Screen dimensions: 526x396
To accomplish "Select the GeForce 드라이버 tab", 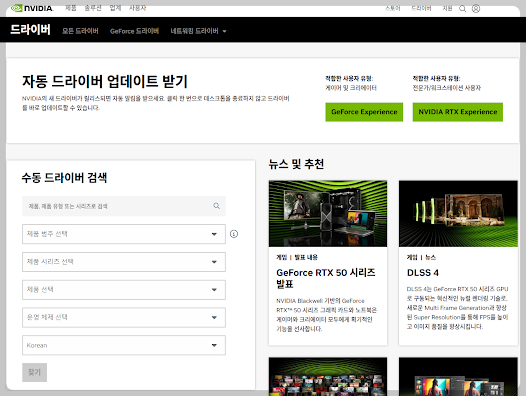I will coord(134,31).
